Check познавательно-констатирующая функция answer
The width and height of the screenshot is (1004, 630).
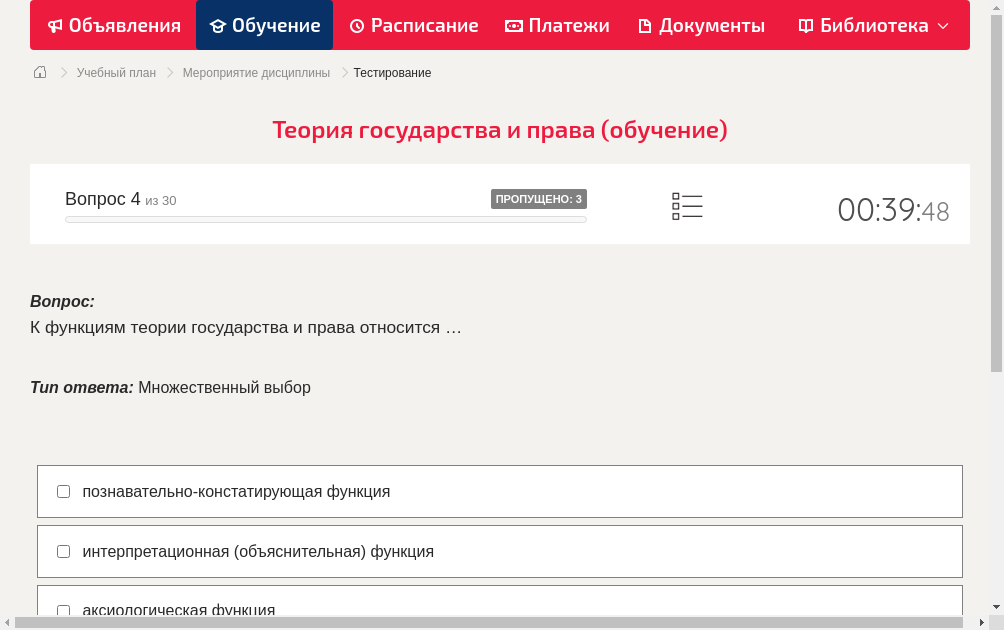(63, 491)
